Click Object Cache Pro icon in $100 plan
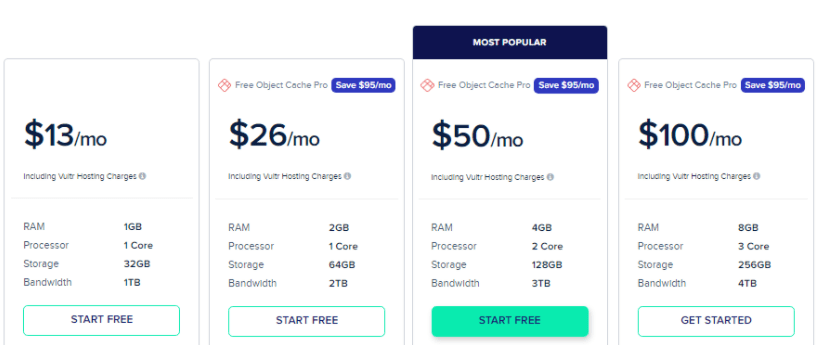The image size is (819, 363). (634, 85)
